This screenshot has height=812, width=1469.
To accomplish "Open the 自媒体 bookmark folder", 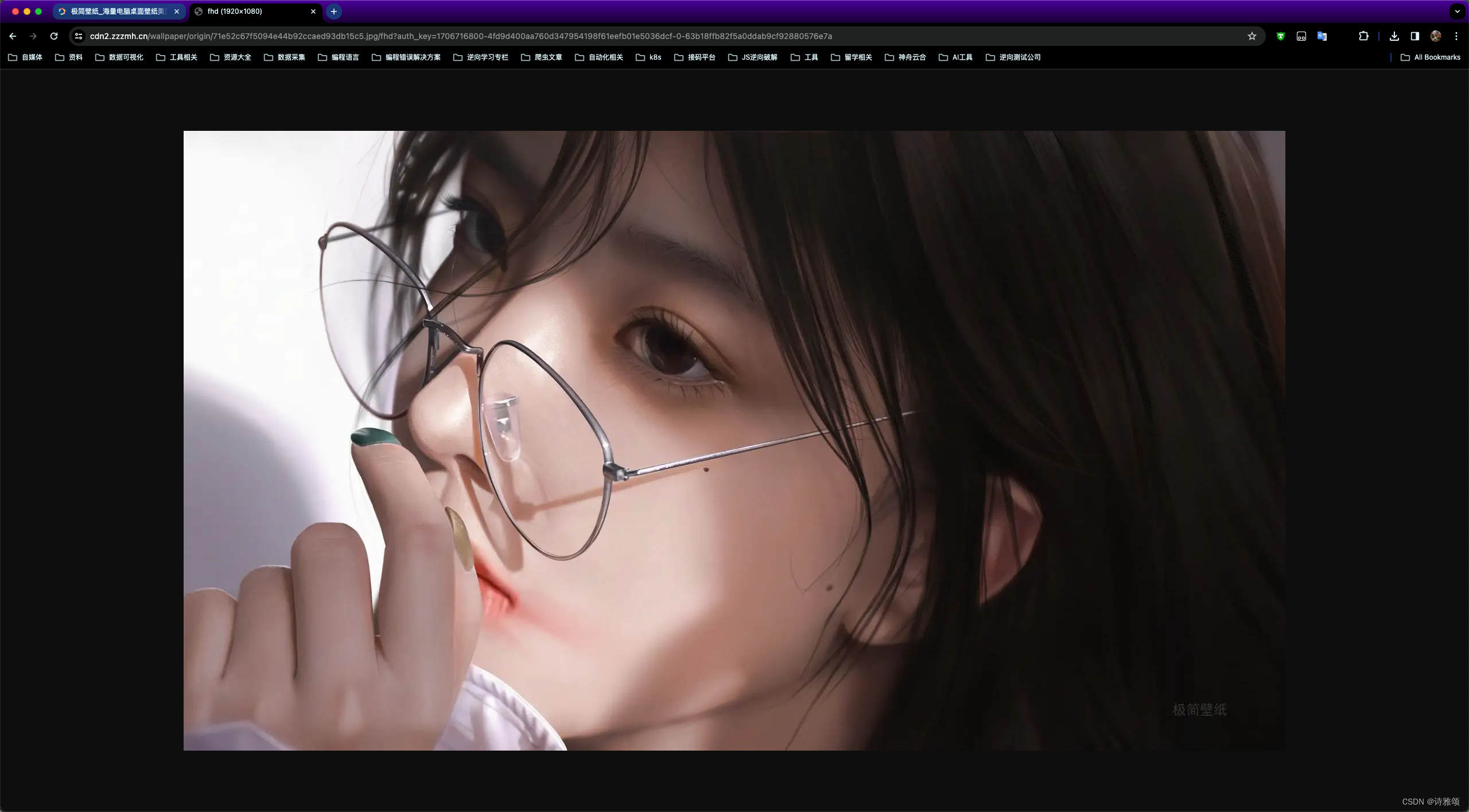I will (x=25, y=57).
